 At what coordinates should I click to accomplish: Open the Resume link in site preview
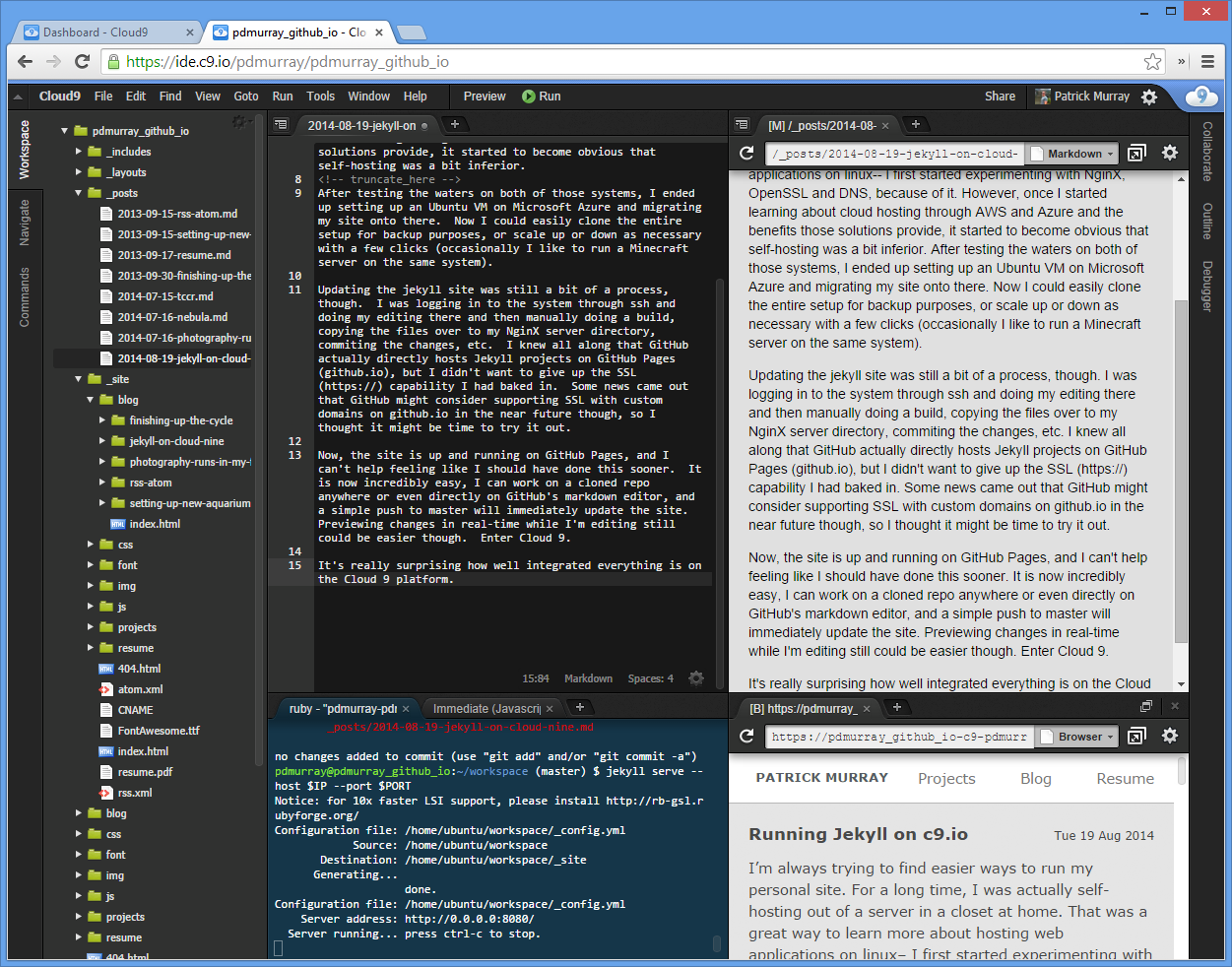pyautogui.click(x=1125, y=778)
